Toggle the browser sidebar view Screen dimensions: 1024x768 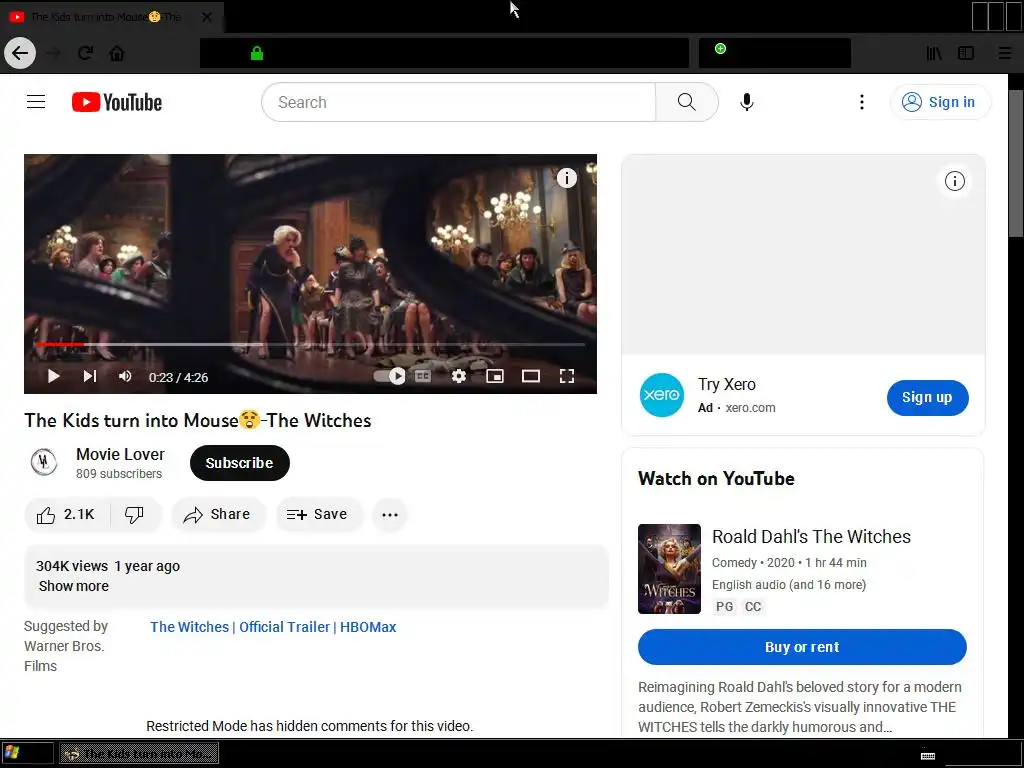pyautogui.click(x=966, y=53)
